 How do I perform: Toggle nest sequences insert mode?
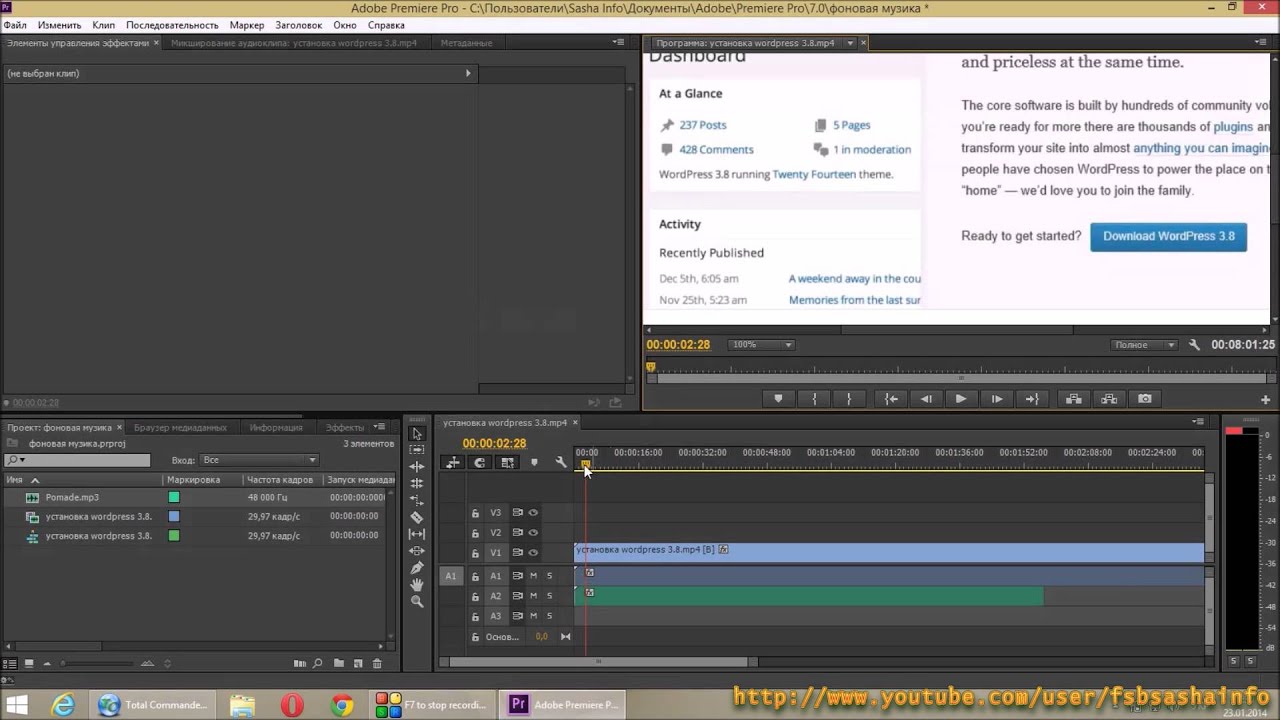point(453,462)
